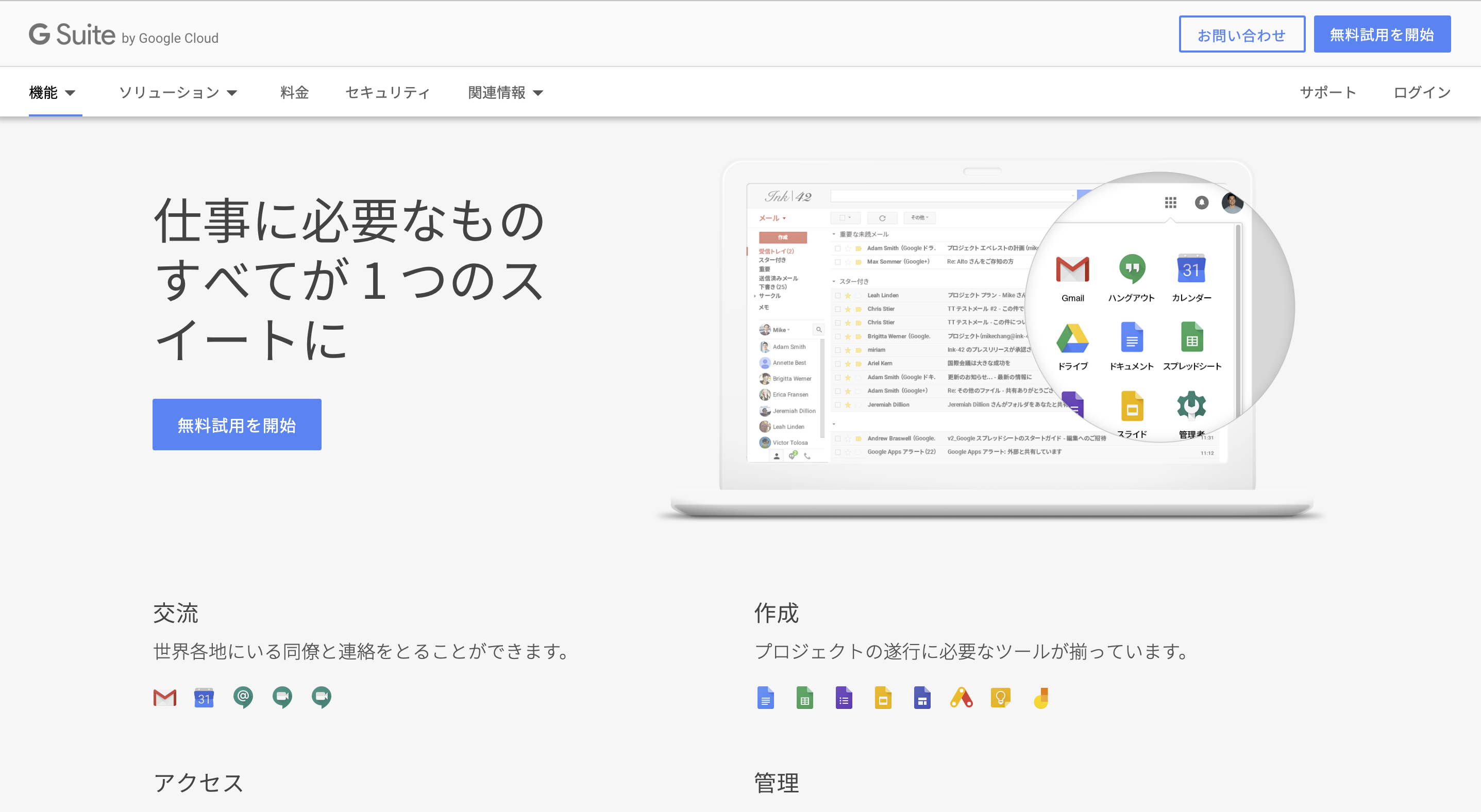Screen dimensions: 1481x812
Task: Click the 作成 compose button in laptop image
Action: (x=782, y=238)
